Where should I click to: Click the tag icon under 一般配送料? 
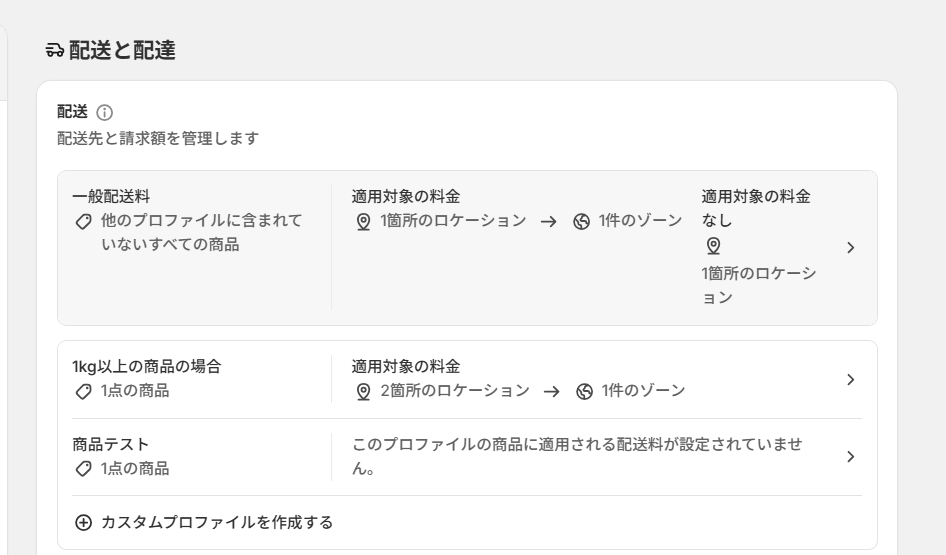point(83,221)
